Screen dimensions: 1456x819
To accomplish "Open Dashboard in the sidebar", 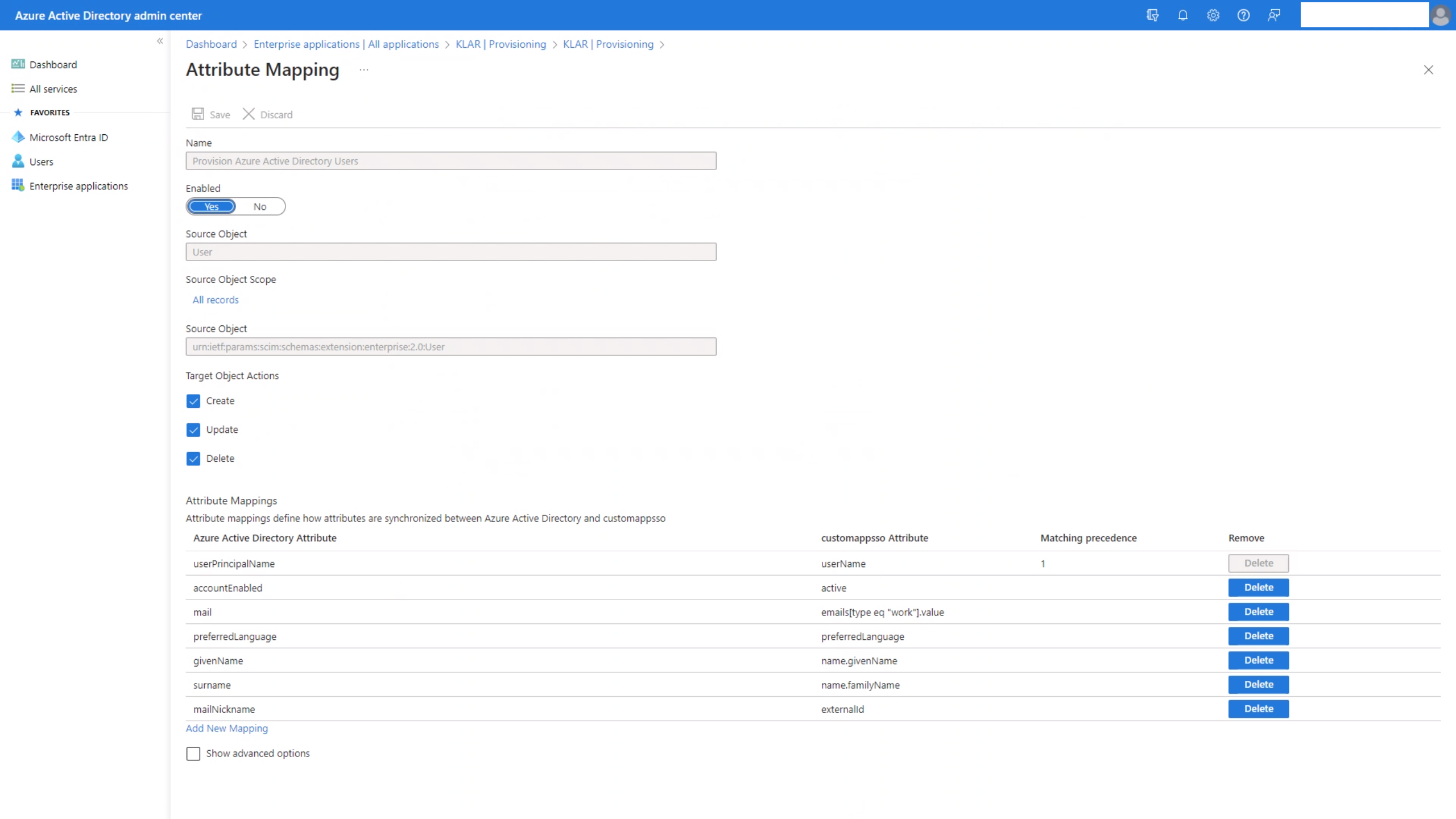I will pos(53,64).
